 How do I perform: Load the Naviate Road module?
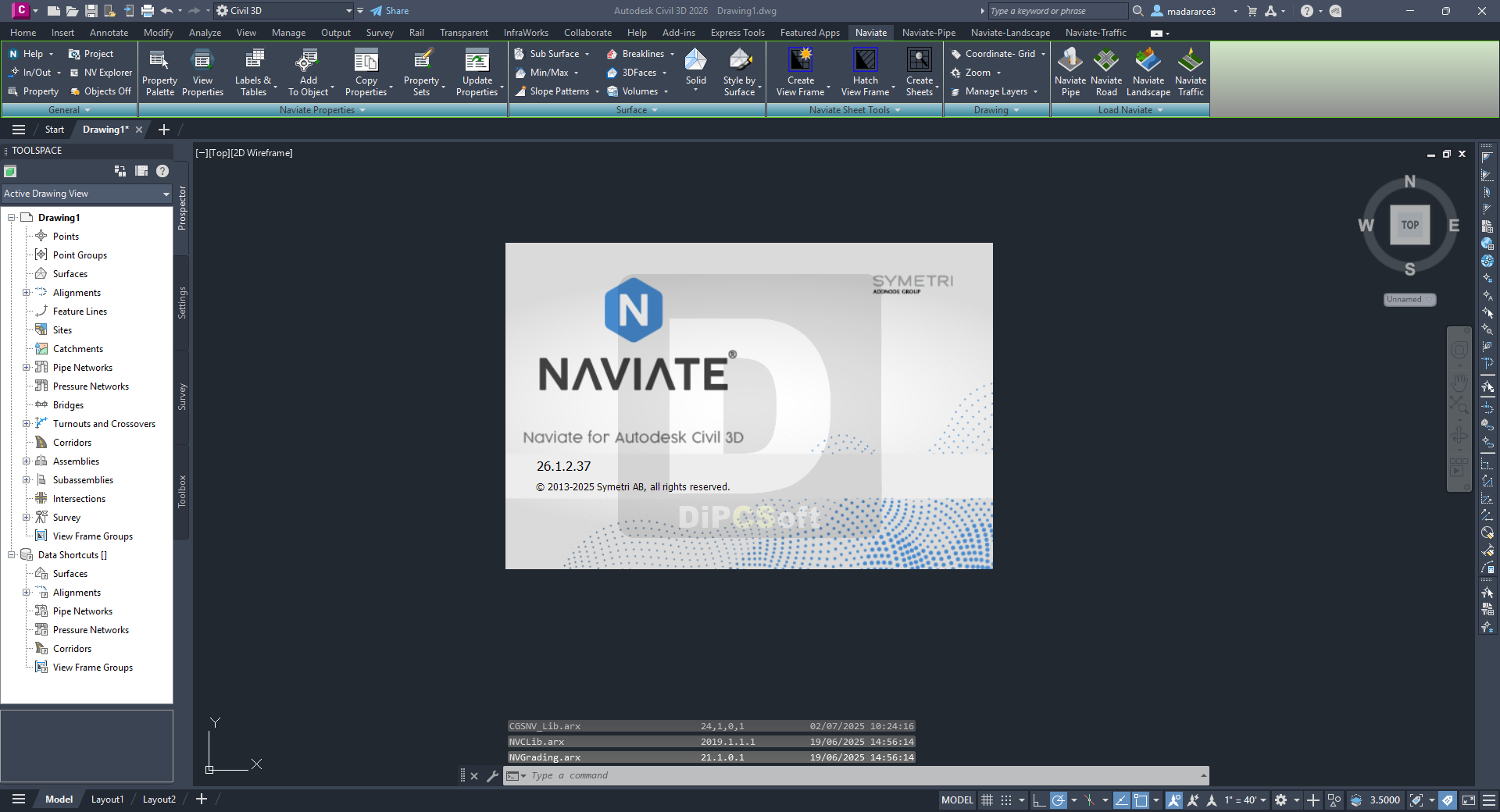pyautogui.click(x=1106, y=73)
